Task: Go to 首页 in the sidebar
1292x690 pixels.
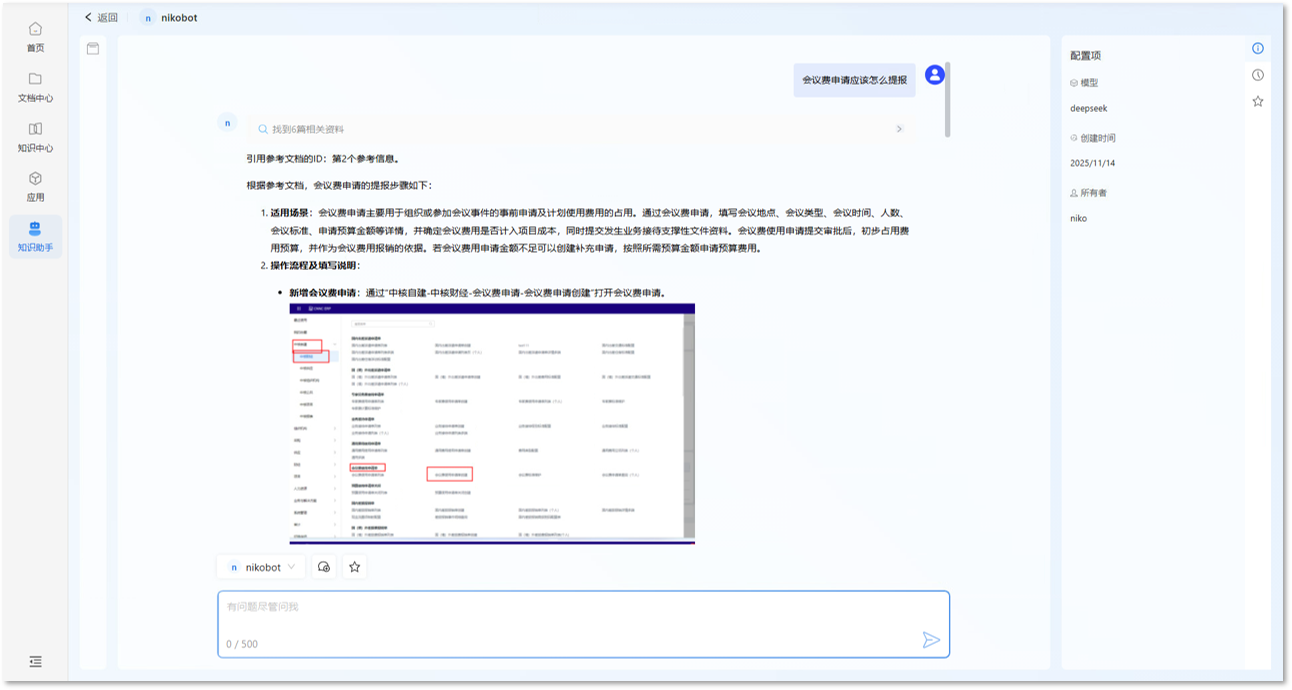Action: click(x=35, y=37)
